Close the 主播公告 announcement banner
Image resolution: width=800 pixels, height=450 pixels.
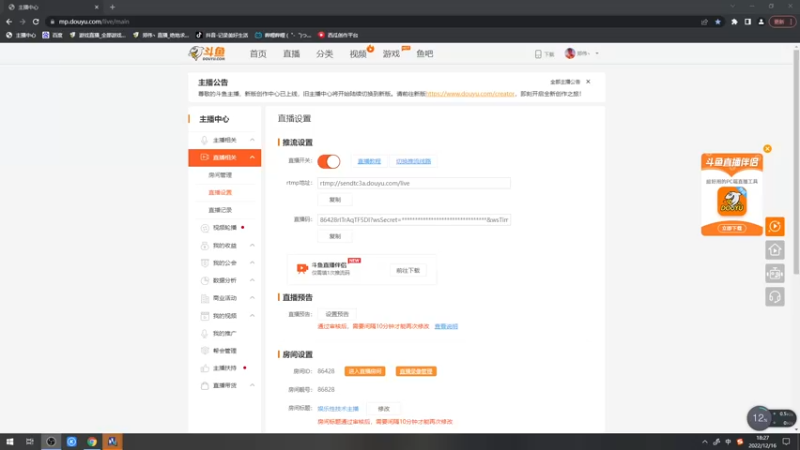pos(588,82)
